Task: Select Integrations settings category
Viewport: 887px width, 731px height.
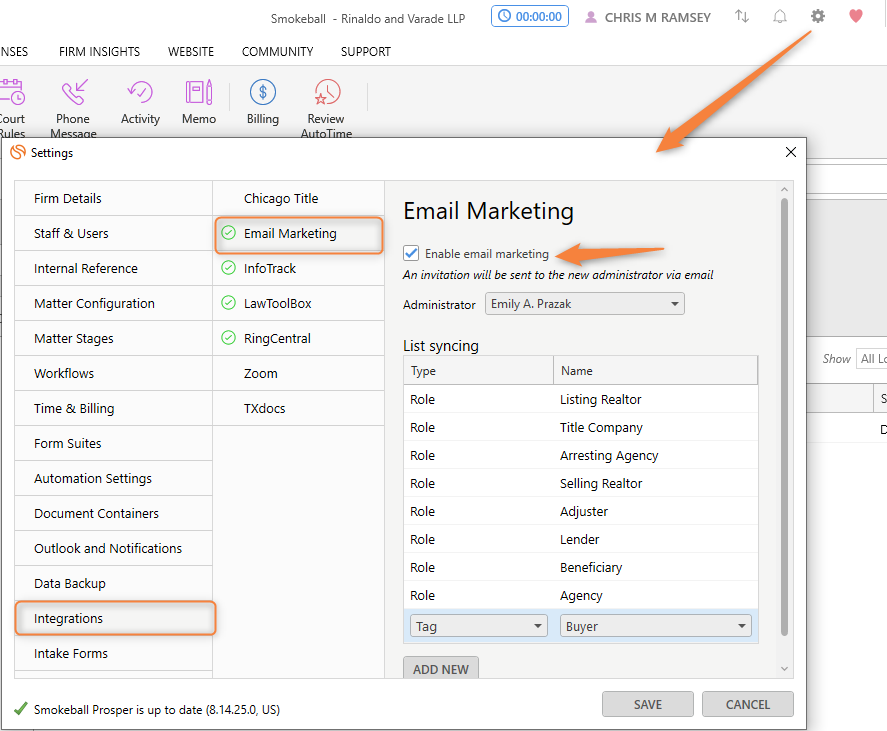Action: (x=115, y=618)
